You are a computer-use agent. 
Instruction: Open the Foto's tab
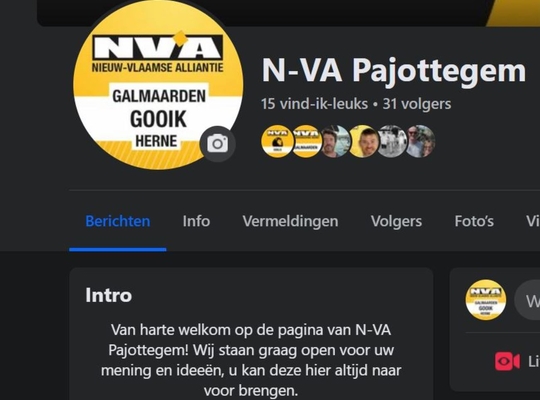tap(474, 221)
